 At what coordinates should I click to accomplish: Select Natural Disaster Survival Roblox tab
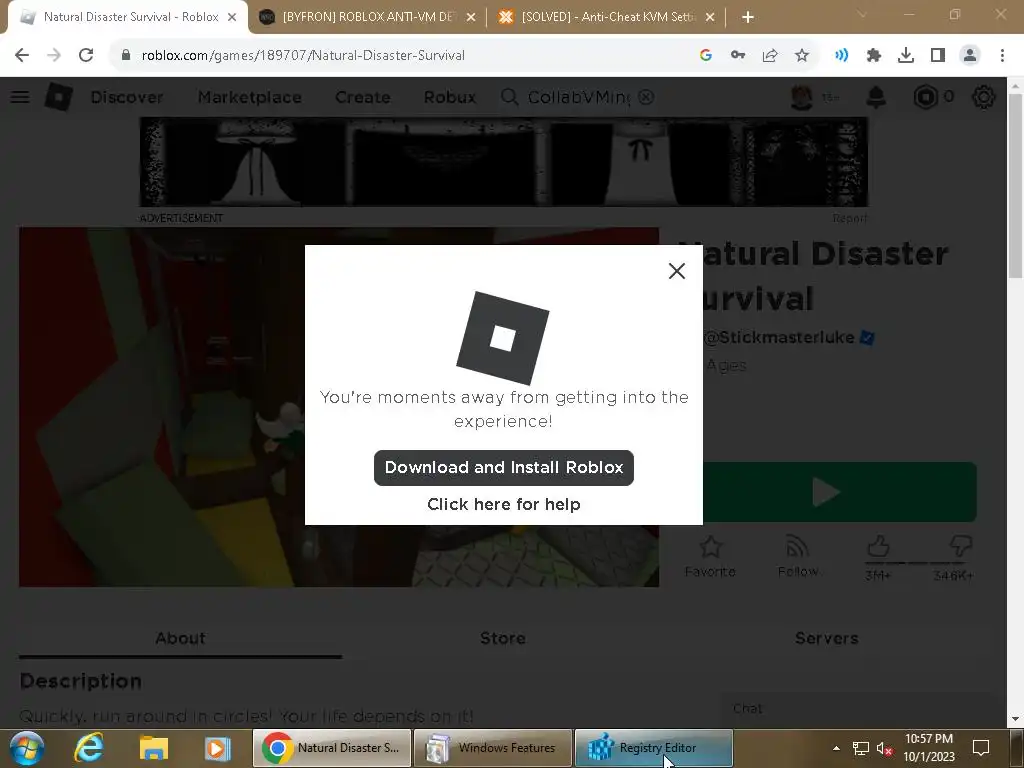pyautogui.click(x=131, y=17)
